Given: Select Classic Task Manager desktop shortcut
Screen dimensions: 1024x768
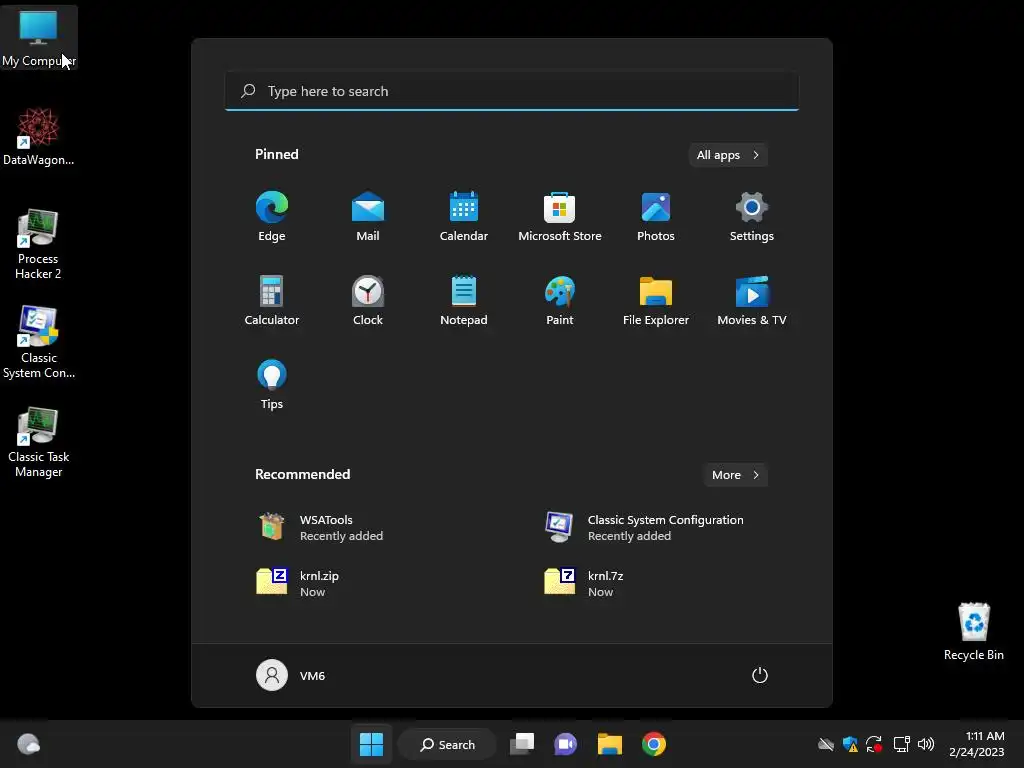Looking at the screenshot, I should click(39, 442).
